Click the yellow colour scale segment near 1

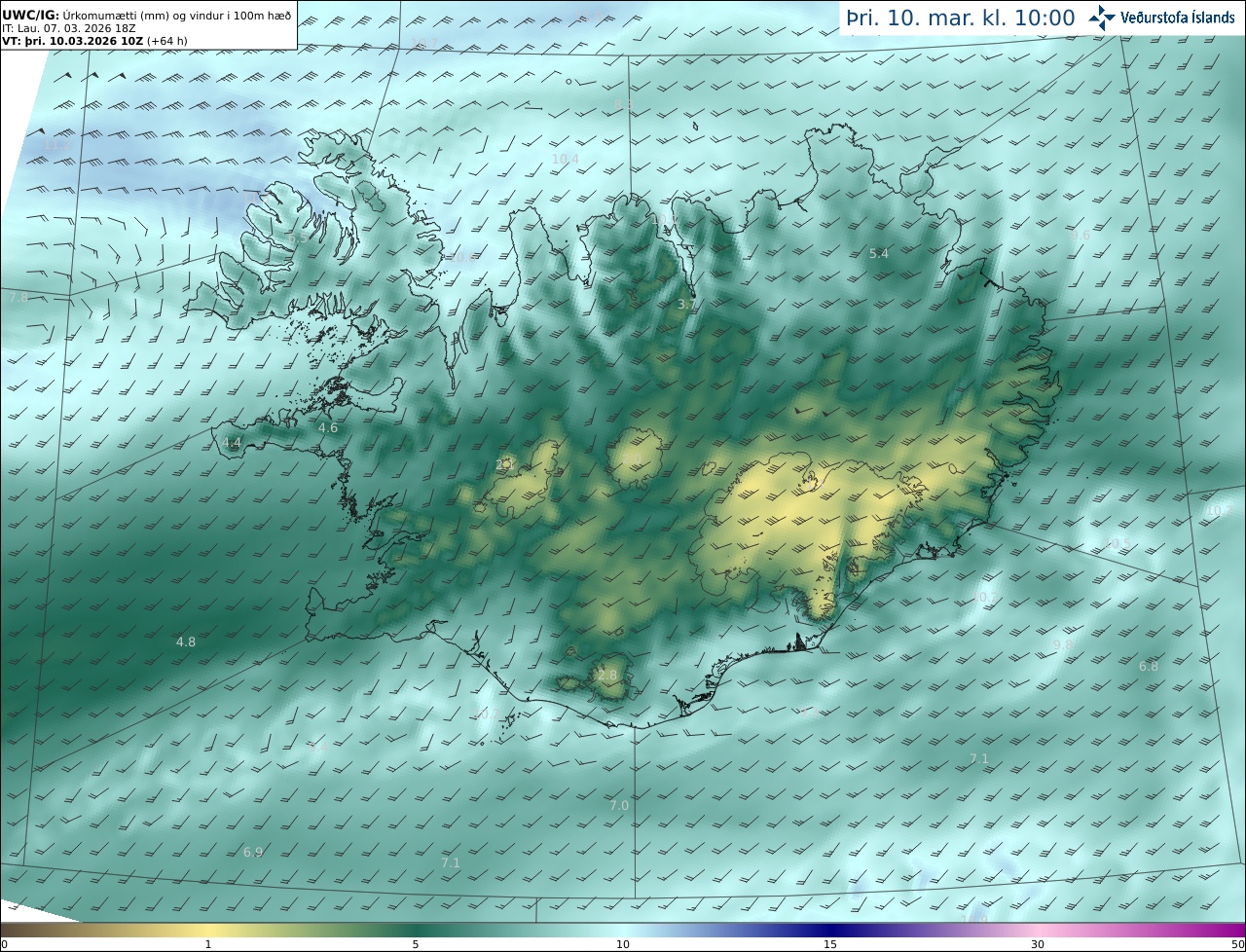tap(209, 930)
